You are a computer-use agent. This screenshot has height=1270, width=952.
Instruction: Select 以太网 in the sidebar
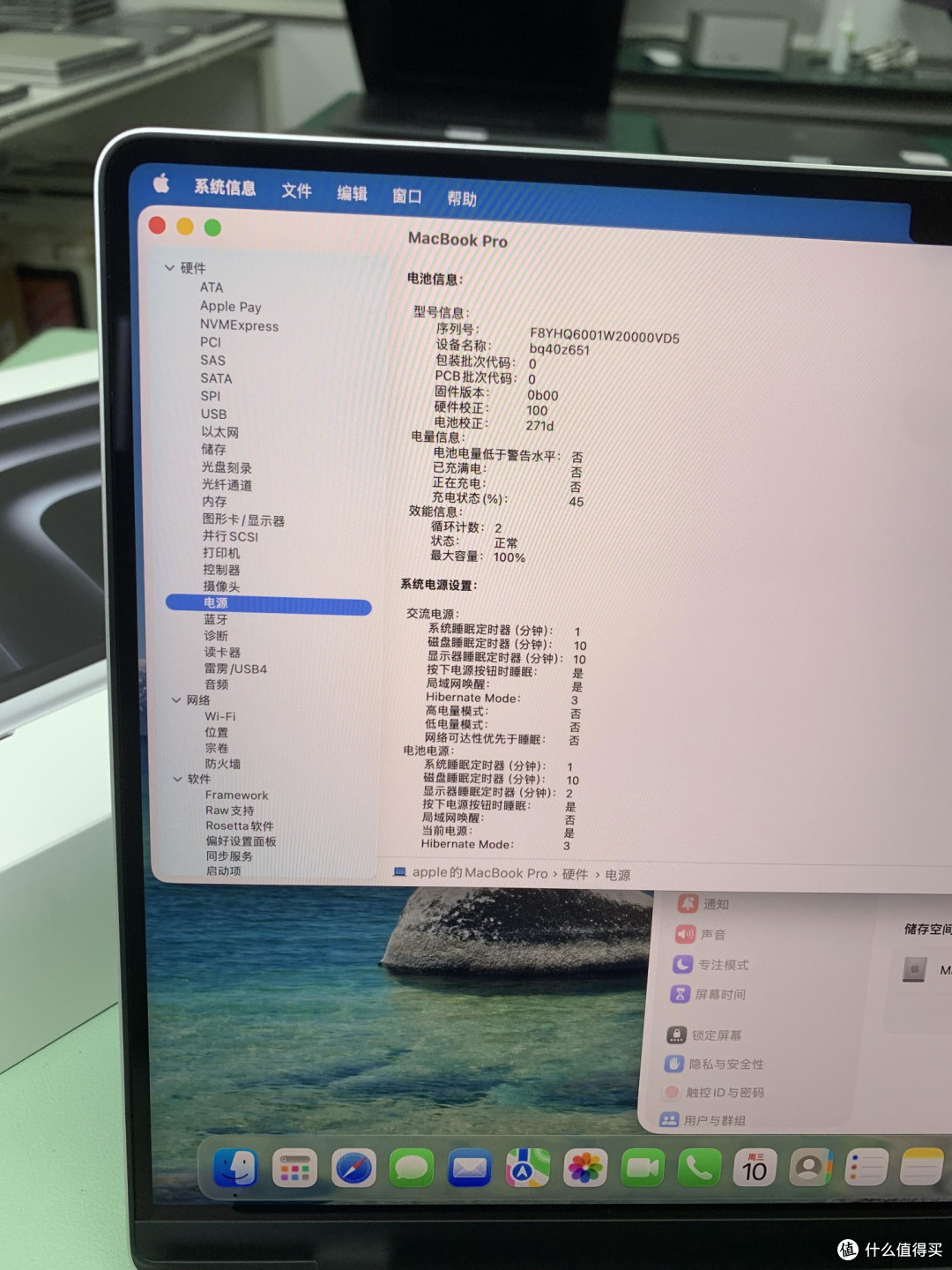219,432
